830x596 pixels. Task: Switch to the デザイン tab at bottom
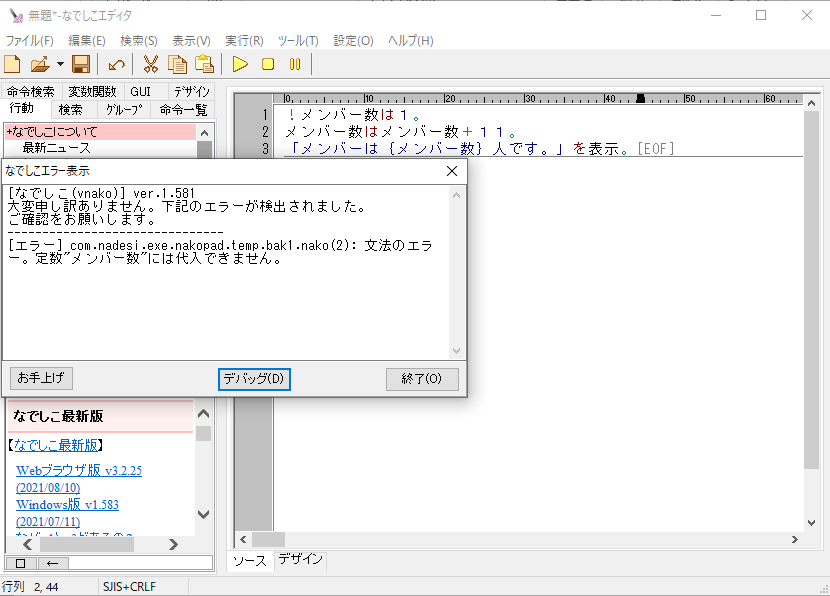300,560
